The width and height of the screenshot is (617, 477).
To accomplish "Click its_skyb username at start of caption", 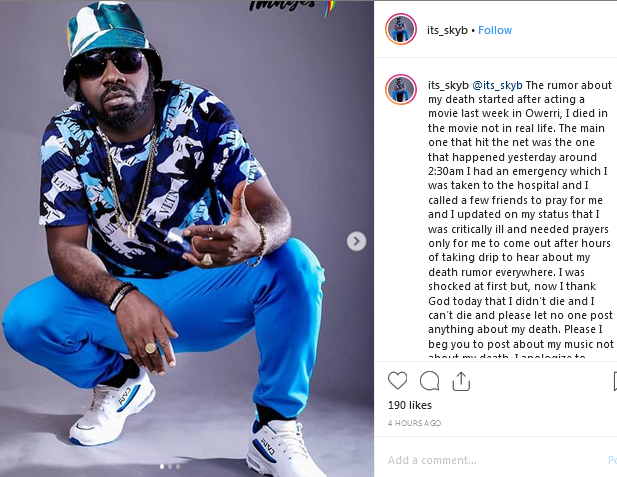I will (448, 85).
